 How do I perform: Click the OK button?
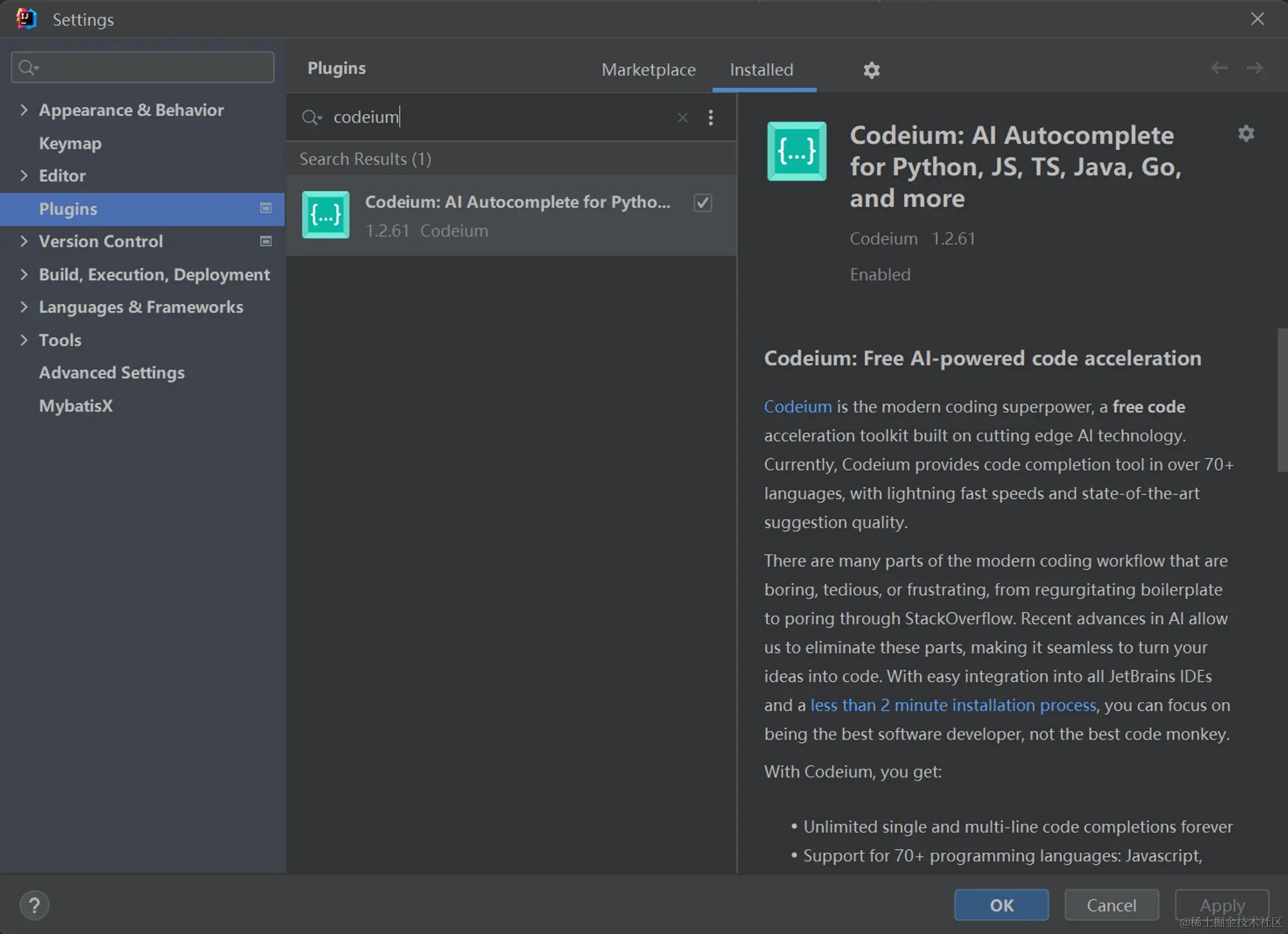click(1001, 905)
